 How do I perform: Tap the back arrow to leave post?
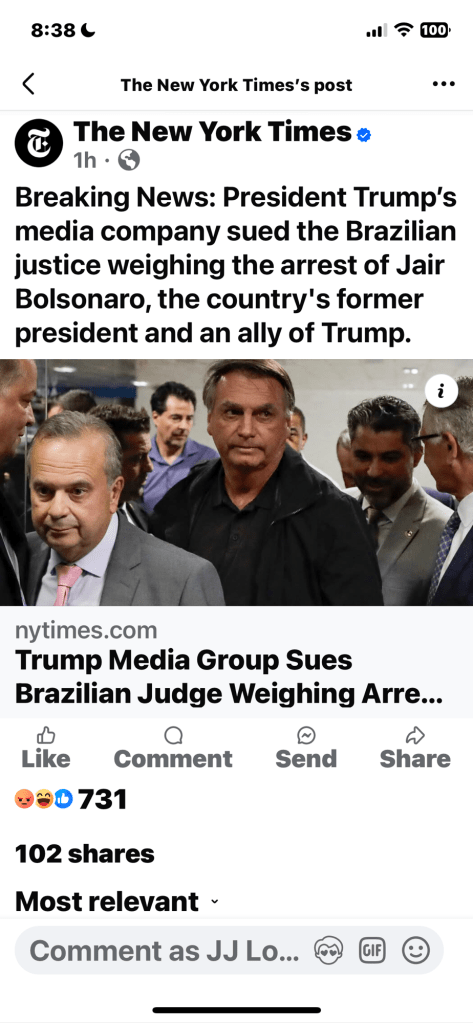click(28, 84)
